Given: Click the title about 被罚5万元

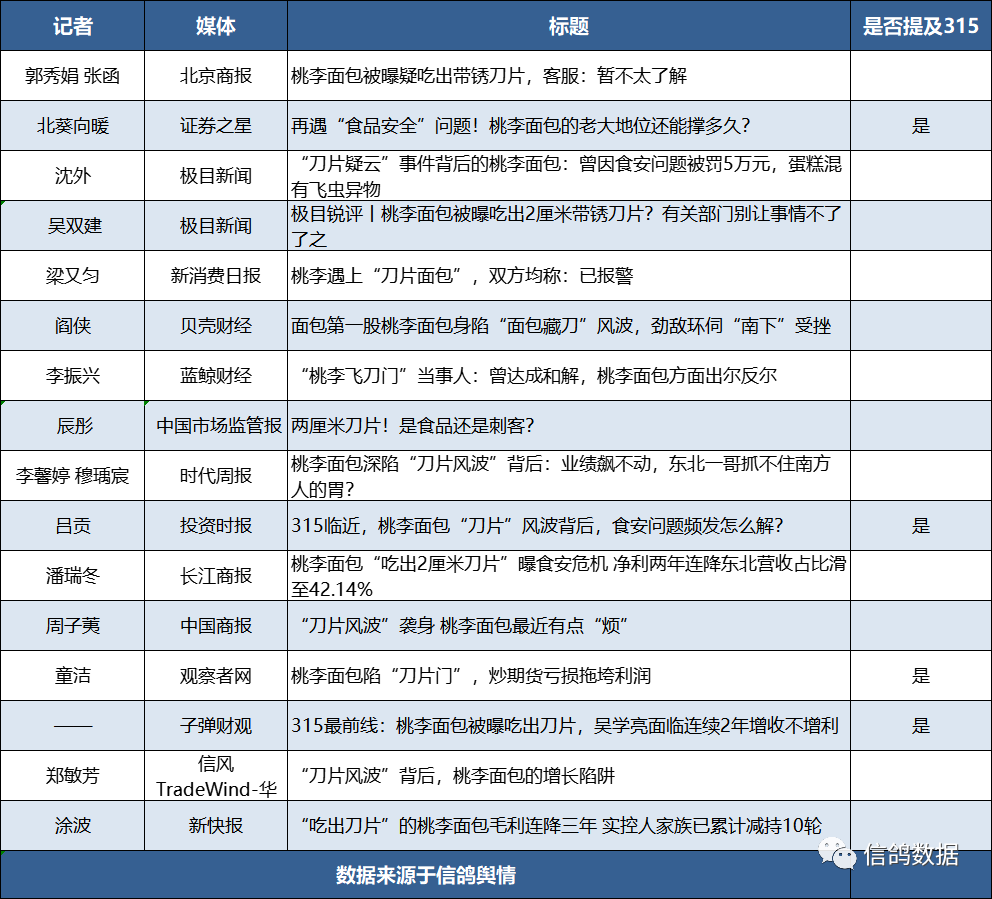Looking at the screenshot, I should [x=569, y=176].
